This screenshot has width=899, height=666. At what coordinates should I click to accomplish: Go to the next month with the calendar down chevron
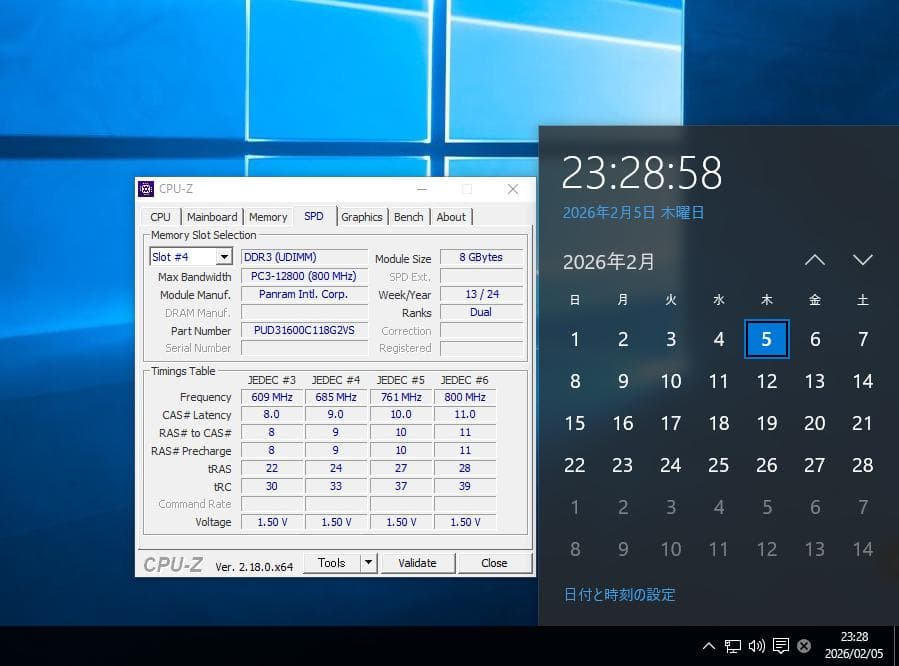tap(862, 260)
